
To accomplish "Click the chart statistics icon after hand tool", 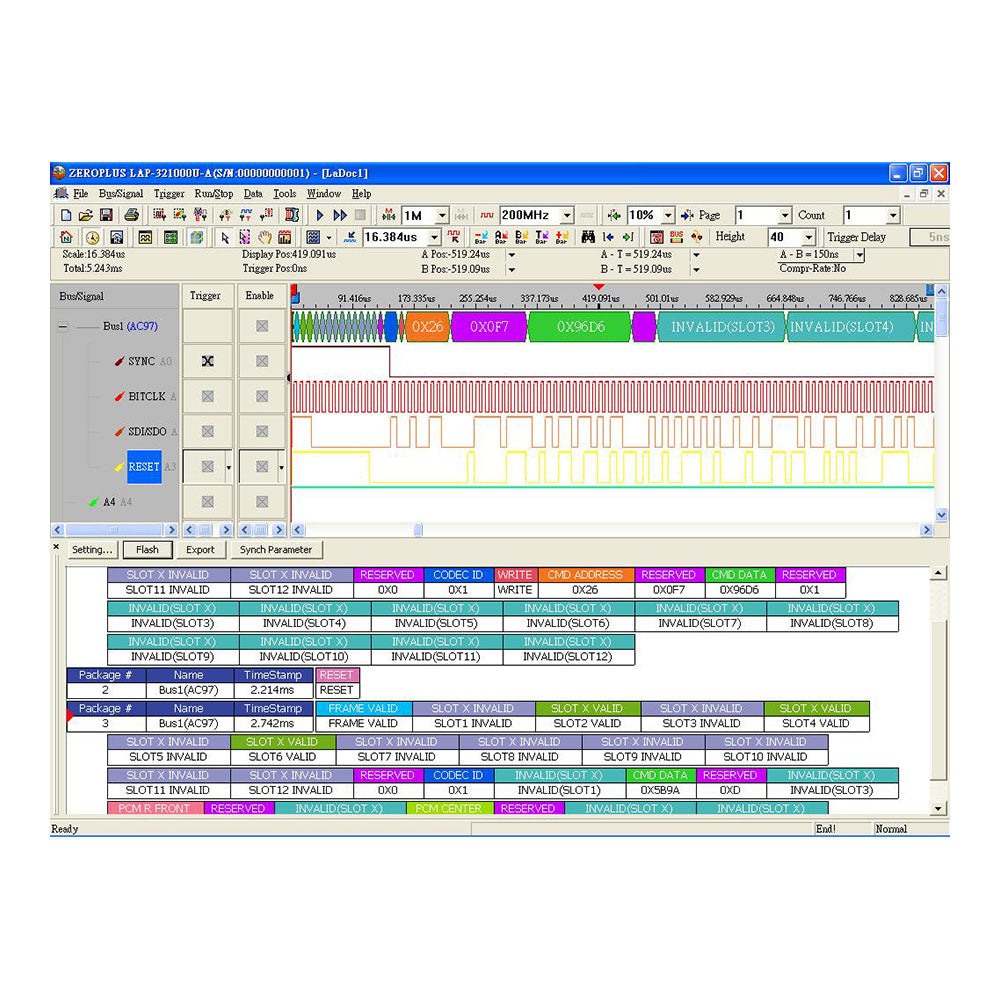I will (x=285, y=237).
